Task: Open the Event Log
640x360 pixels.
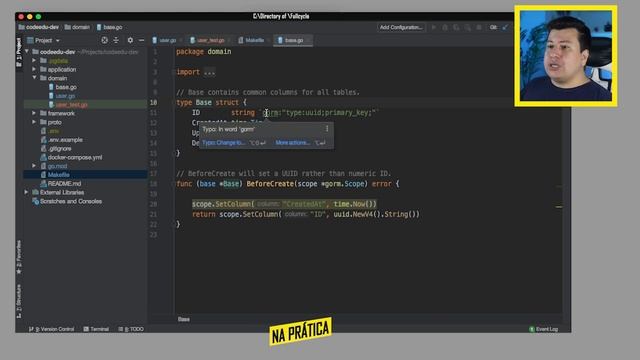Action: coord(544,329)
